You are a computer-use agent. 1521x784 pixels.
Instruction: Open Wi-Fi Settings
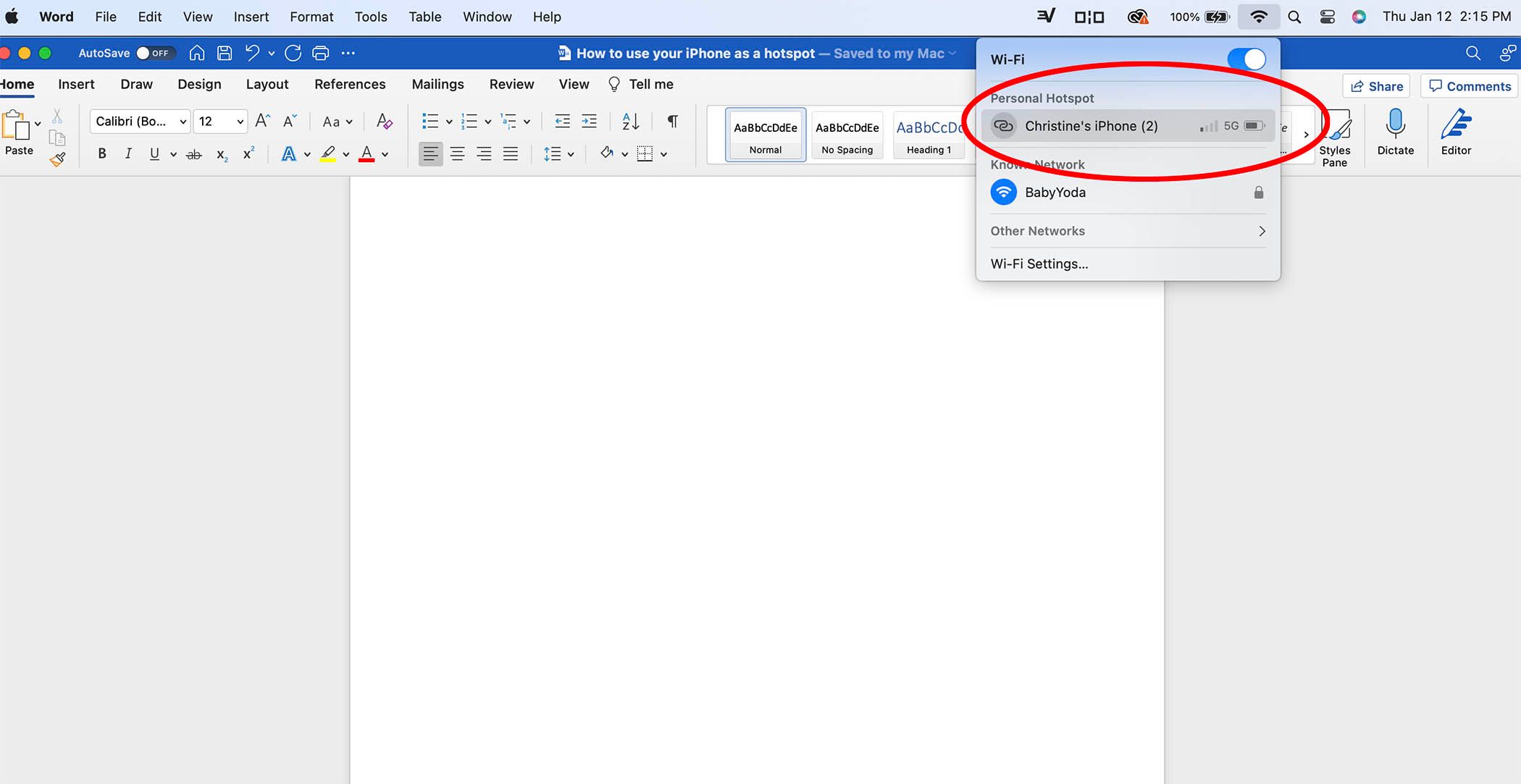coord(1039,264)
